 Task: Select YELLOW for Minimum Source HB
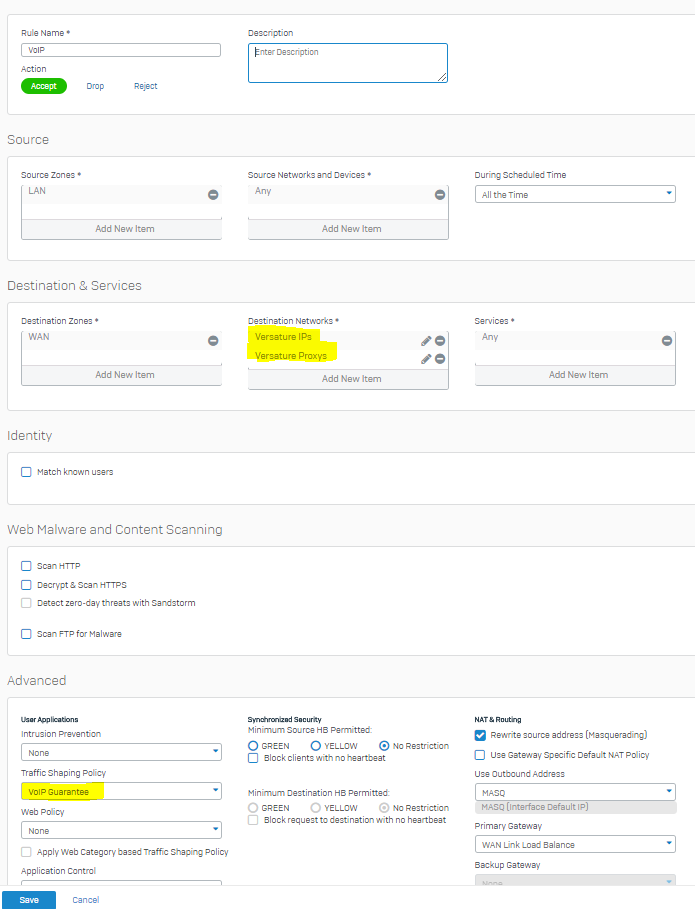coord(315,746)
